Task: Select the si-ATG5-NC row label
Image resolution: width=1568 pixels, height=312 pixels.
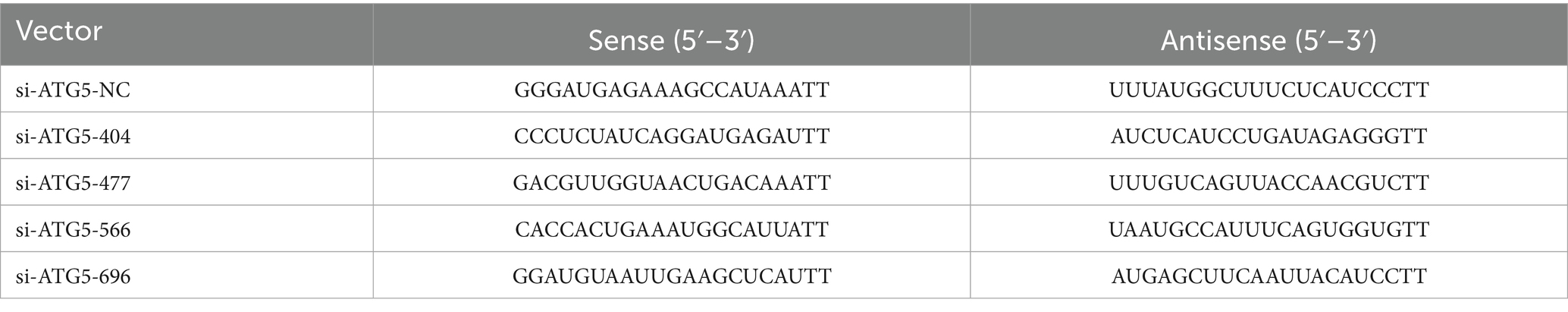Action: [x=73, y=90]
